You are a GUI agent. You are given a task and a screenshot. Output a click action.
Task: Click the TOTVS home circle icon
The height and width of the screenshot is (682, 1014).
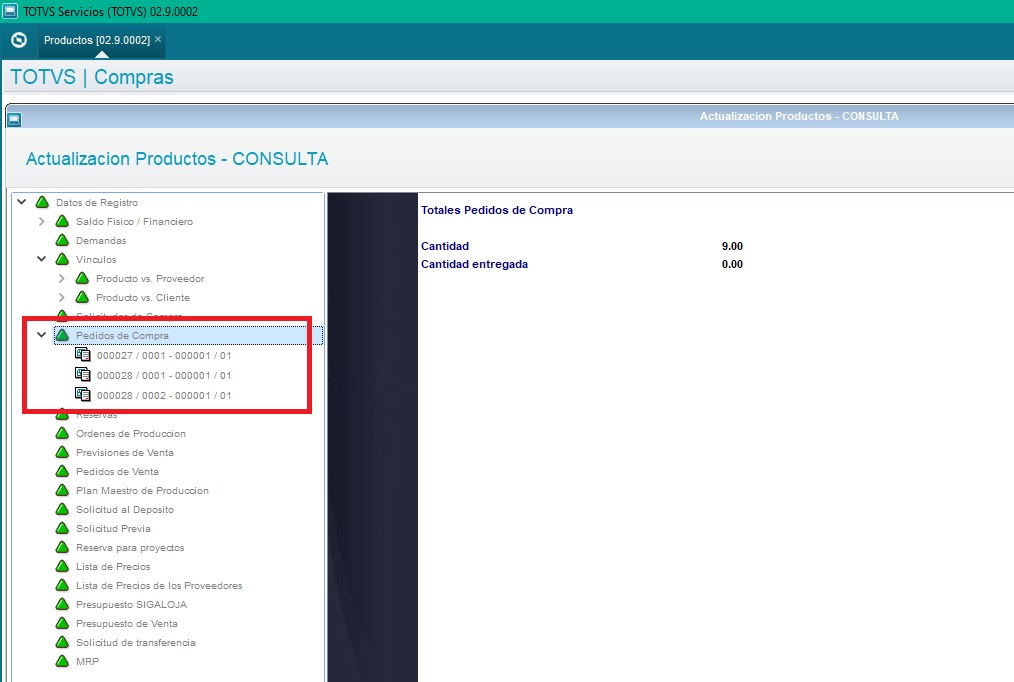click(x=19, y=40)
